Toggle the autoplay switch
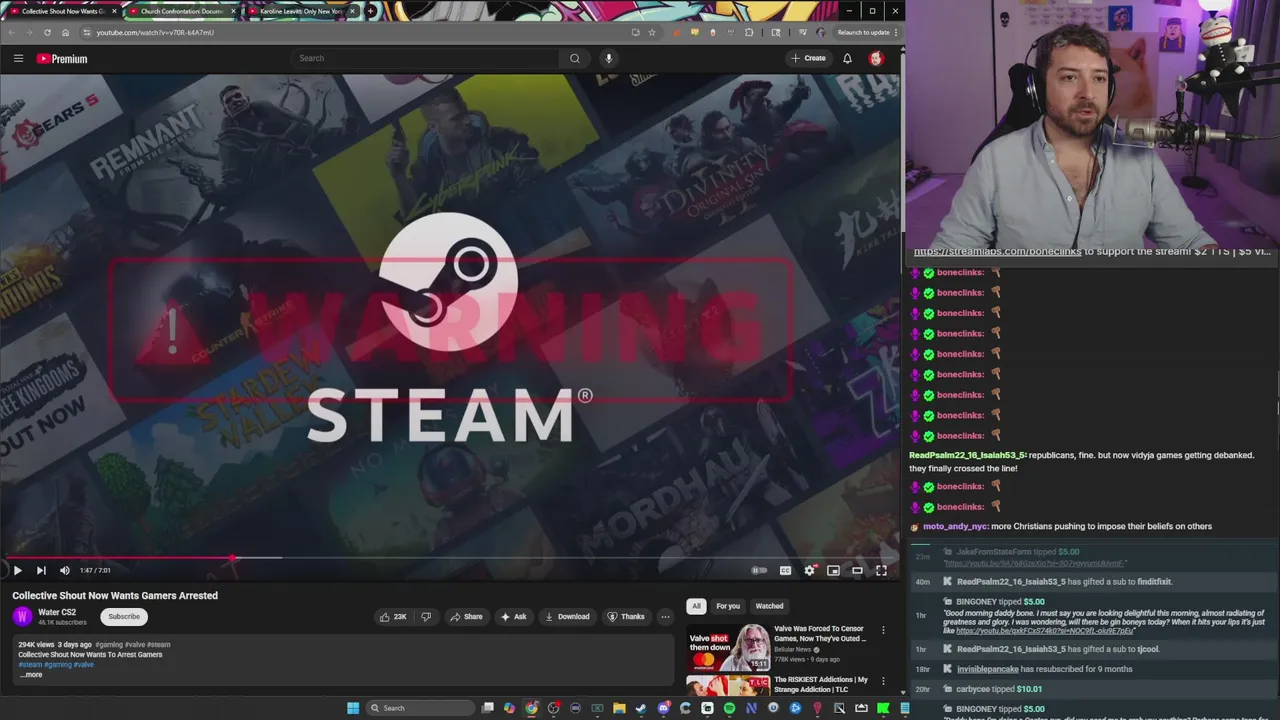 pyautogui.click(x=760, y=570)
